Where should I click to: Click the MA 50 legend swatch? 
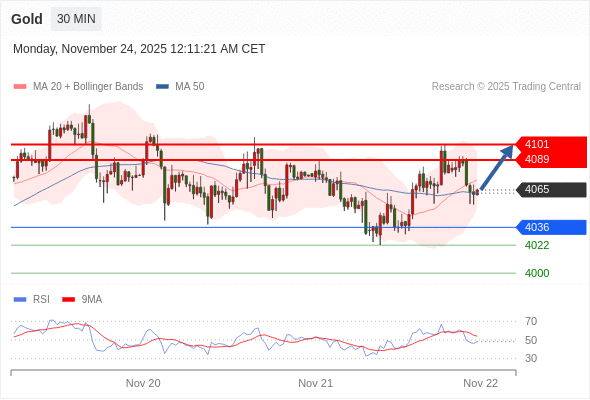pyautogui.click(x=162, y=87)
